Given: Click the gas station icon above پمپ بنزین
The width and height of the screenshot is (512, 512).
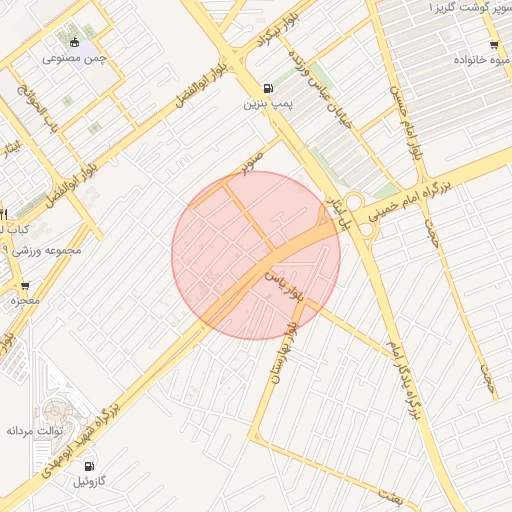Looking at the screenshot, I should (268, 88).
